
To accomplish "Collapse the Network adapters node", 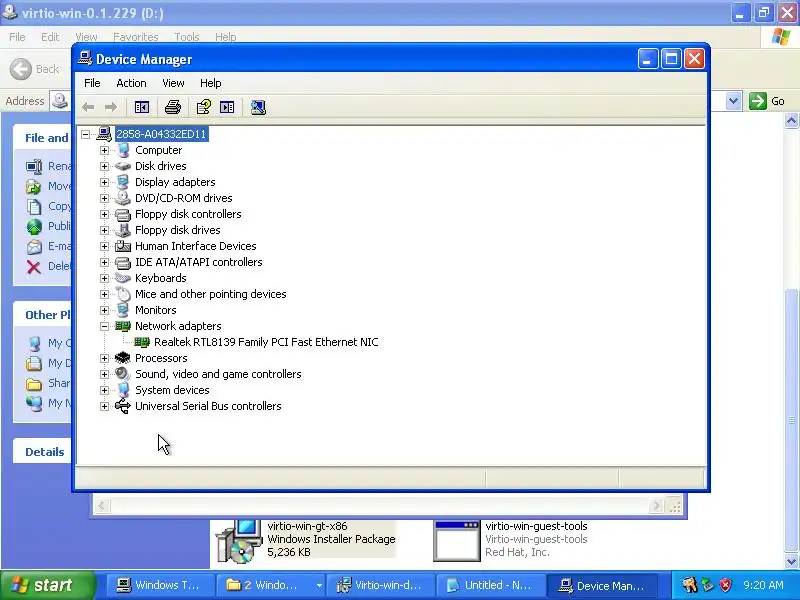I will click(x=105, y=326).
